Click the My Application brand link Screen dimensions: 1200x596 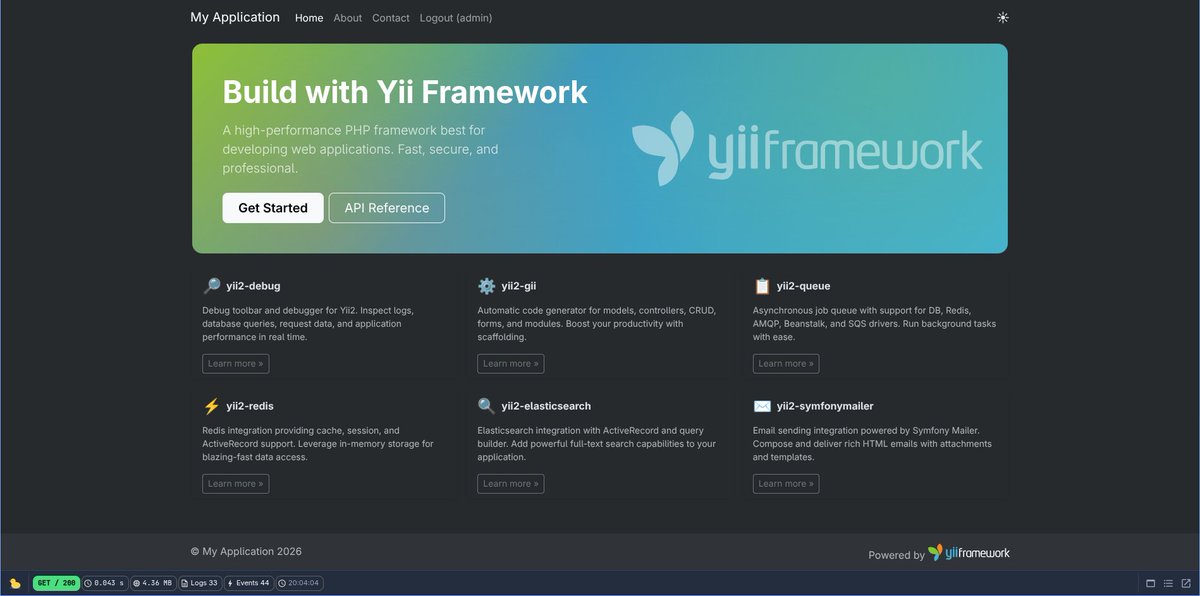click(x=235, y=17)
